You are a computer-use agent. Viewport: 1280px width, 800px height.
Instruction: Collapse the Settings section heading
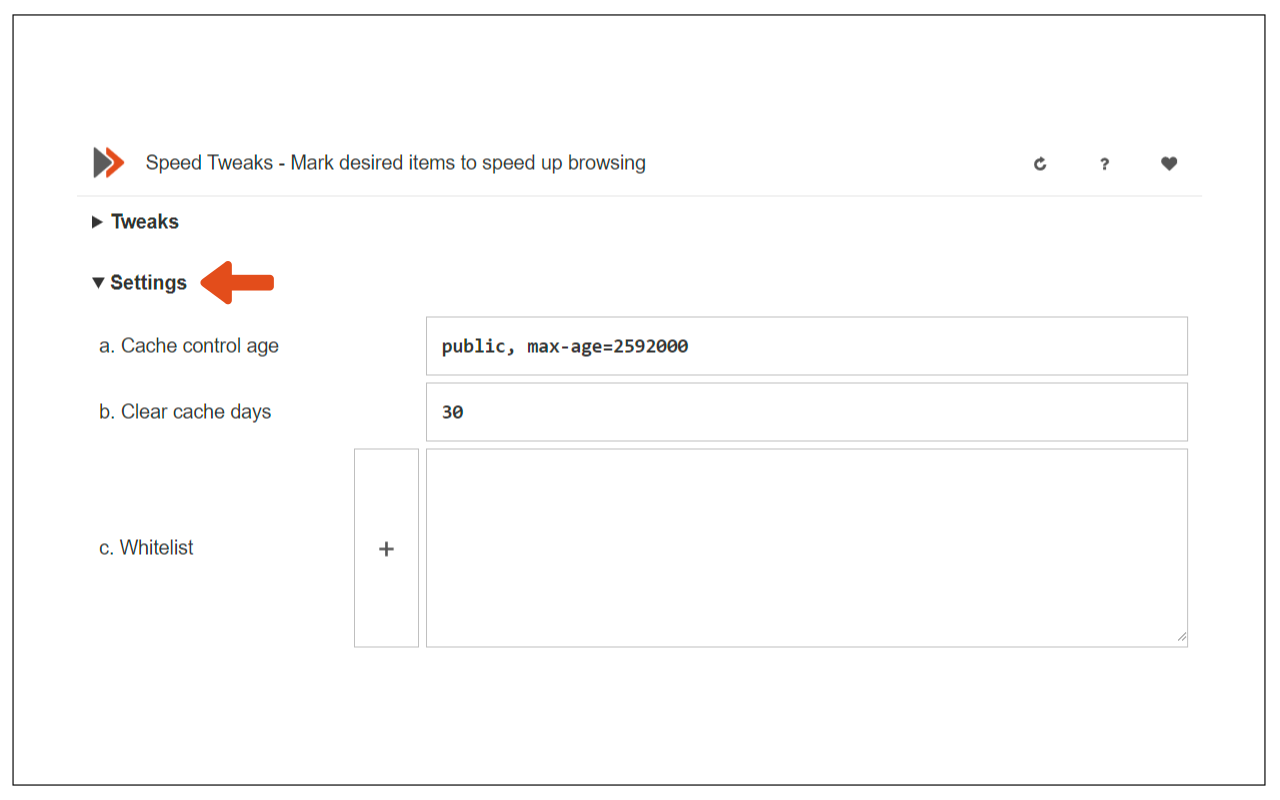point(148,283)
